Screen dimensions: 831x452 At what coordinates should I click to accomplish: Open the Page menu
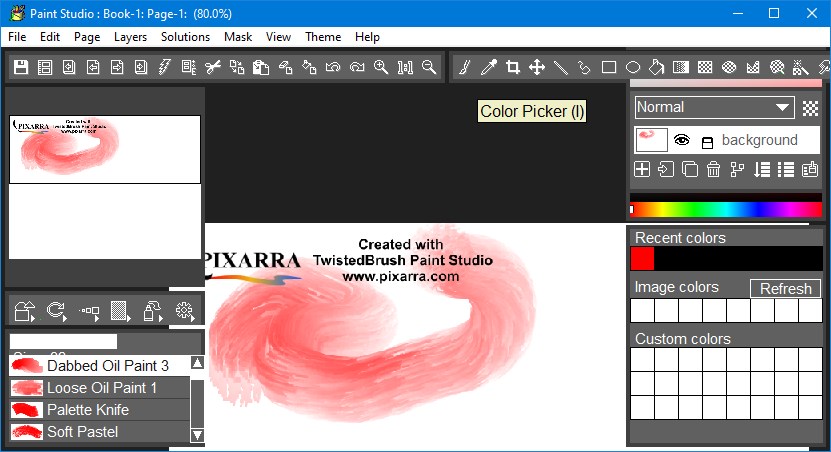click(x=87, y=37)
